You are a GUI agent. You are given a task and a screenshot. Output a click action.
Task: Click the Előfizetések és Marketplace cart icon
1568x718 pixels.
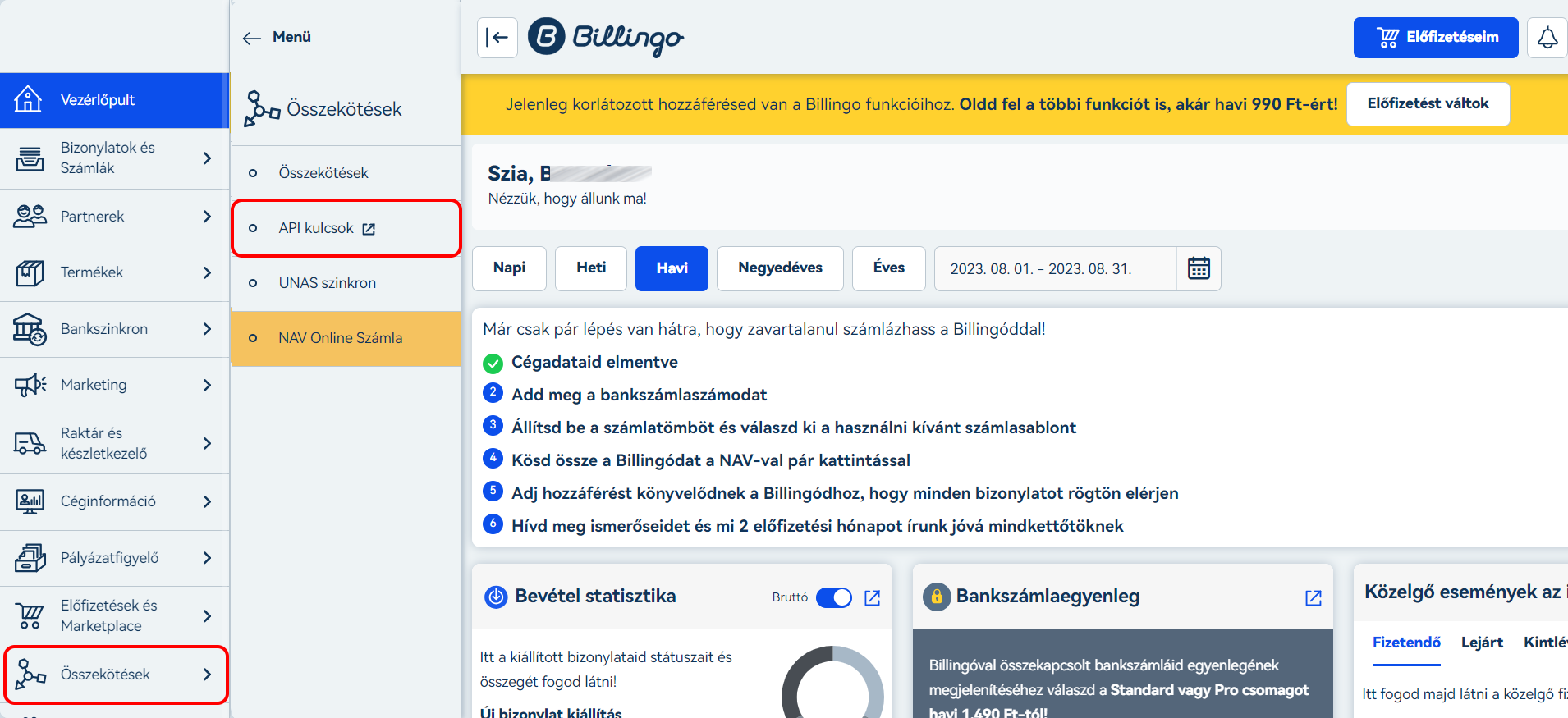pos(30,615)
